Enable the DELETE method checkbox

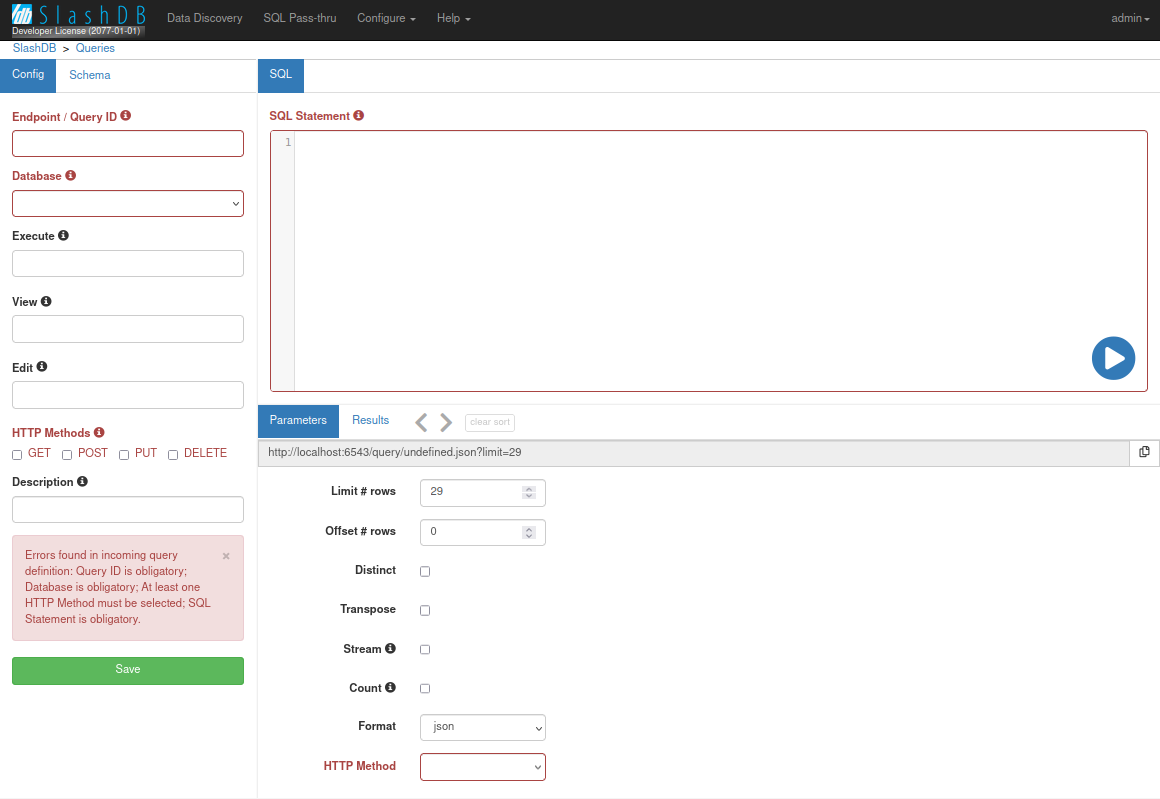173,455
